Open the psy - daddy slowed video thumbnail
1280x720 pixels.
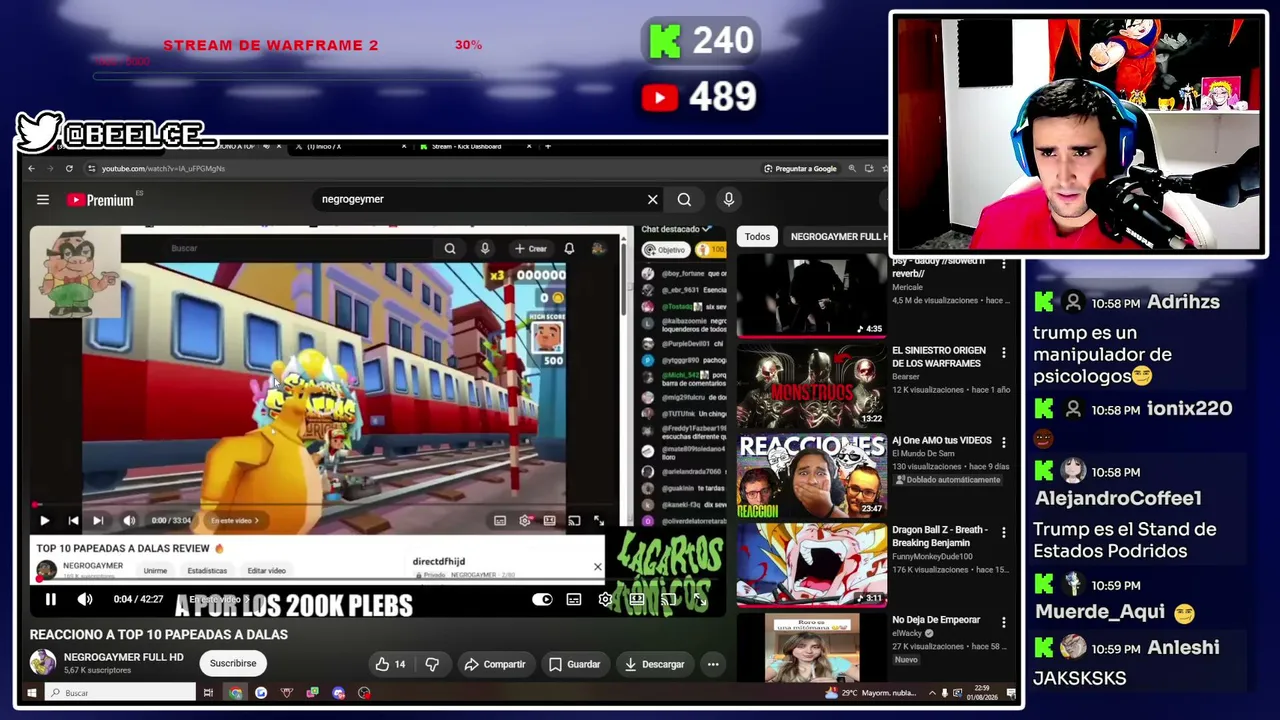pos(811,296)
